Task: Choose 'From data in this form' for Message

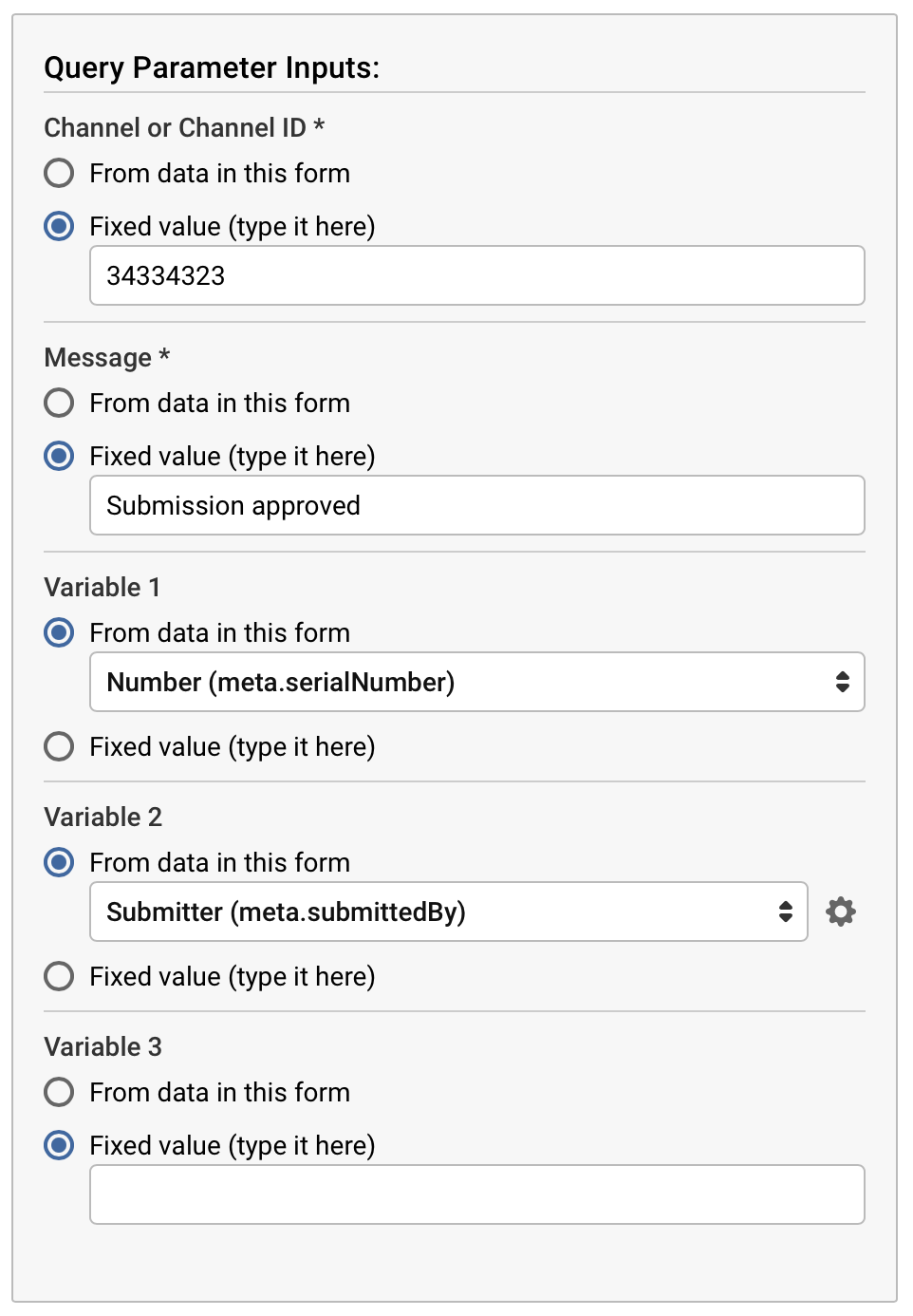Action: click(59, 403)
